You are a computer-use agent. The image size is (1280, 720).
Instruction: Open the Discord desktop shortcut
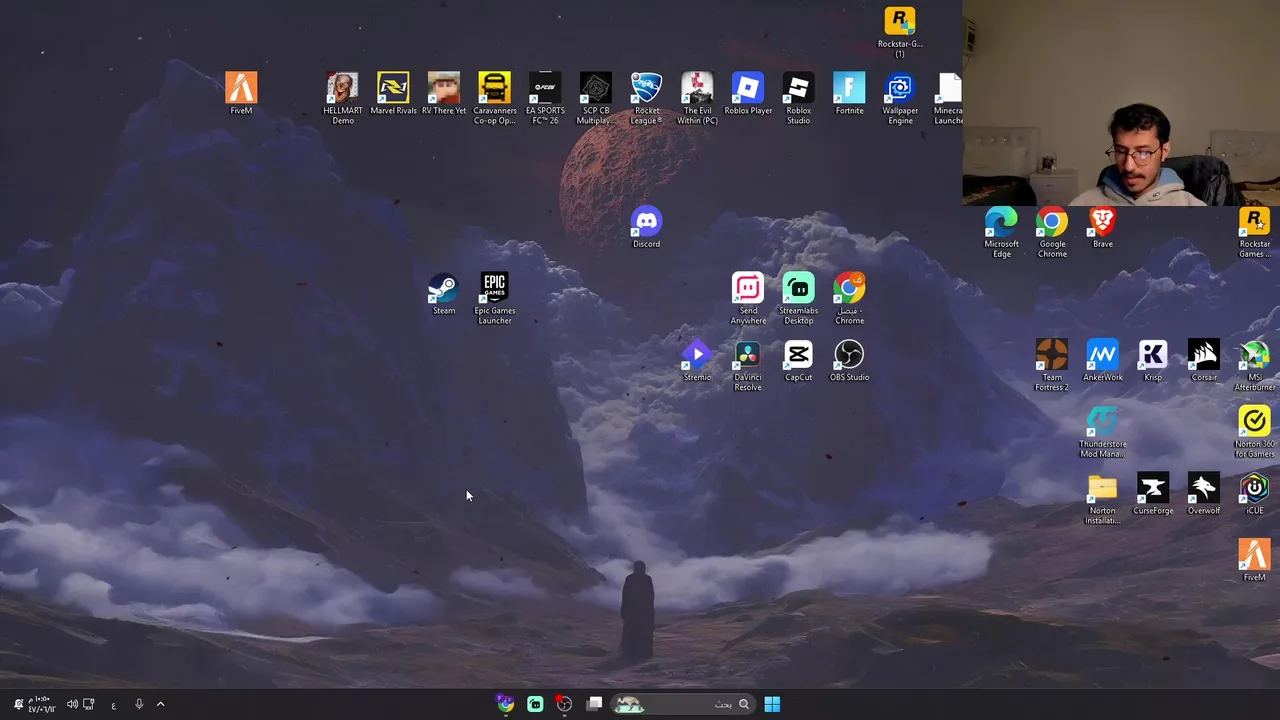[646, 226]
